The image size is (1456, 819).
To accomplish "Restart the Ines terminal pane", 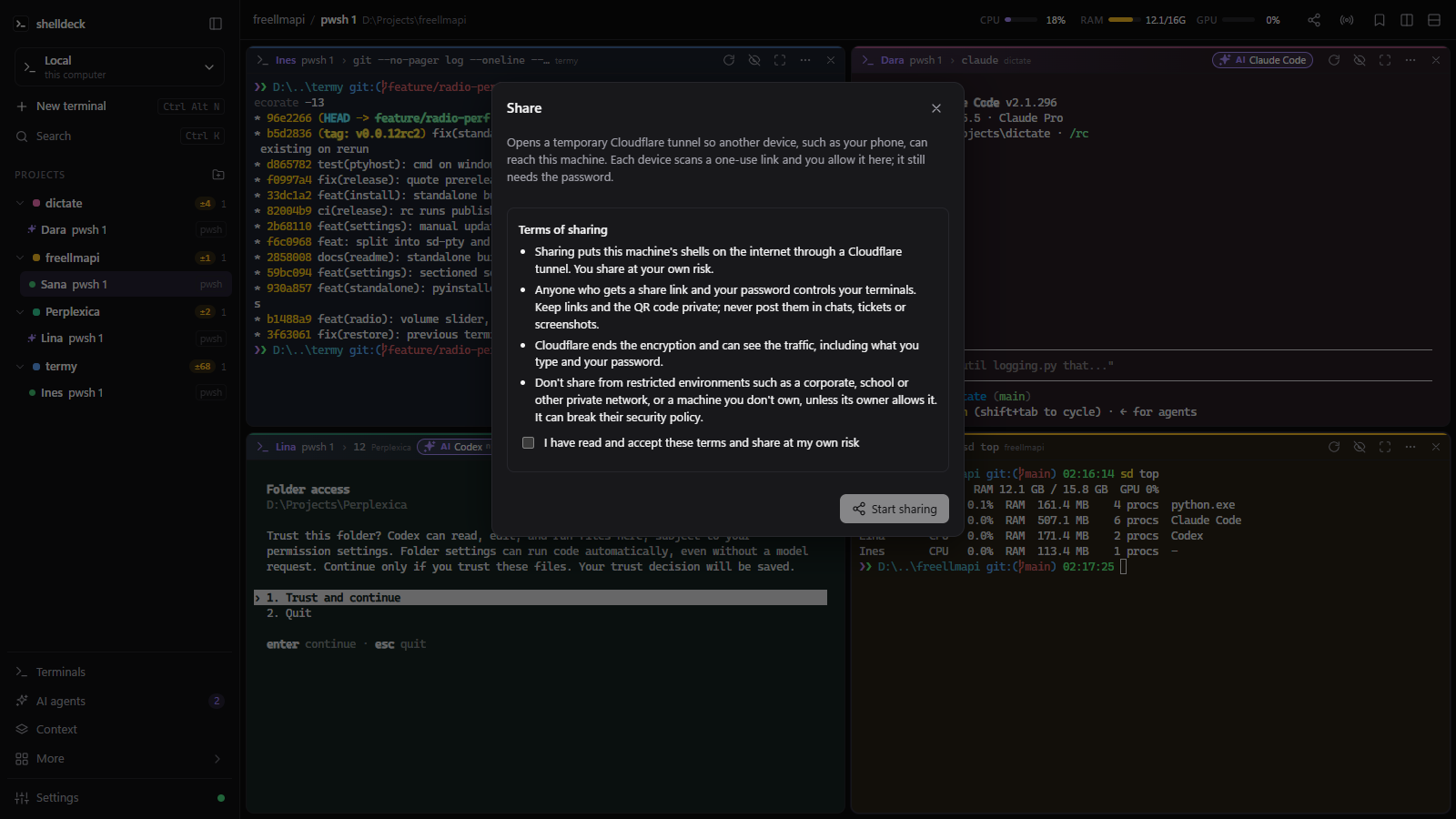I will click(x=729, y=60).
